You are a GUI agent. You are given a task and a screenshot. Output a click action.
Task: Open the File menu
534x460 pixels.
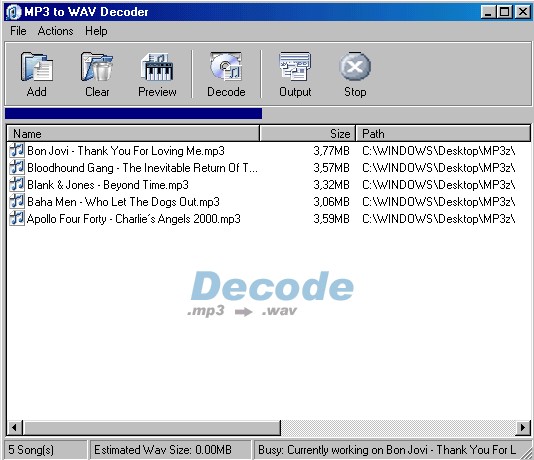pos(18,31)
